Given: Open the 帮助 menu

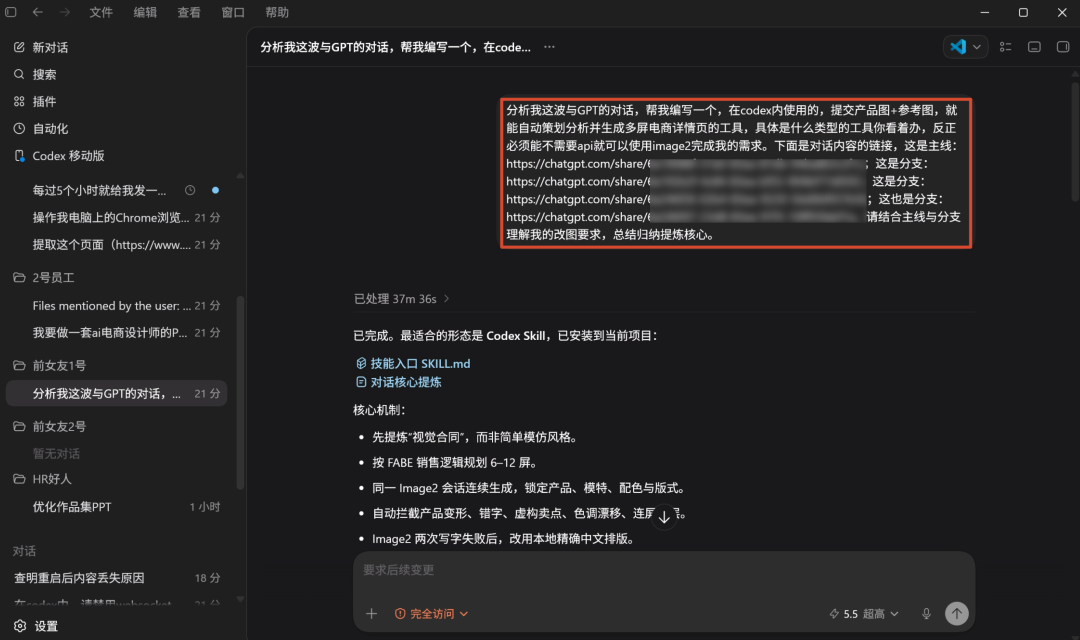Looking at the screenshot, I should point(277,12).
